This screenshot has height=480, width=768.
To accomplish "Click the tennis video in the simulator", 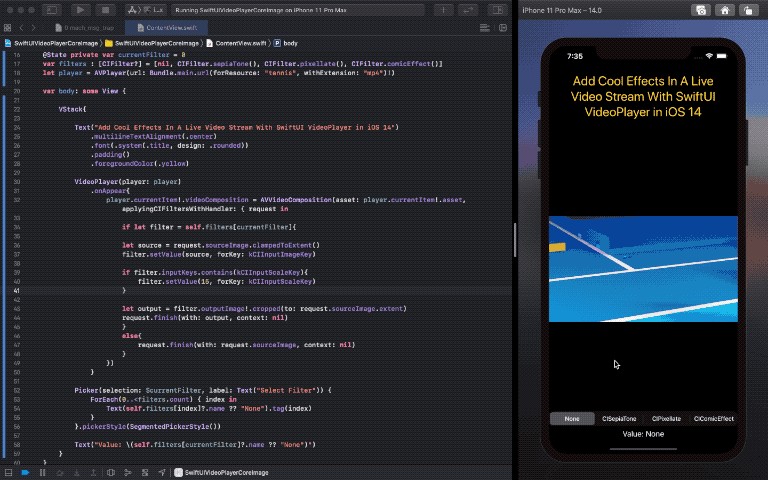I will click(x=643, y=269).
